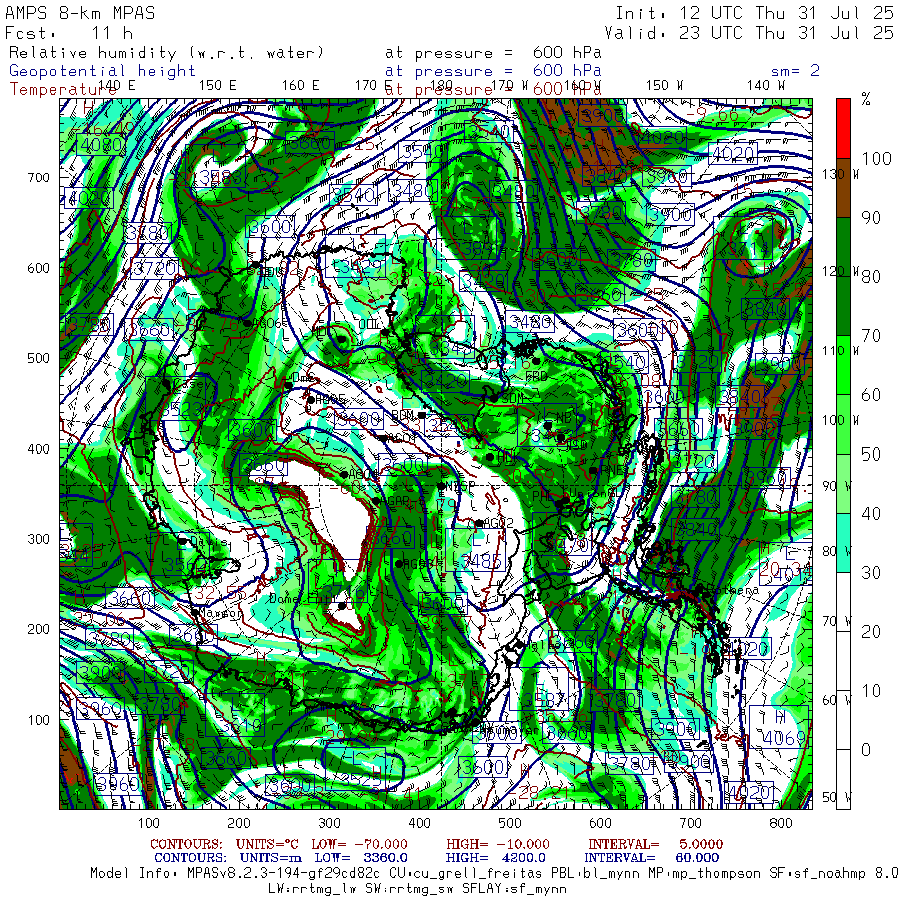Image resolution: width=900 pixels, height=900 pixels.
Task: Click the 'Rothera' station label
Action: click(x=735, y=590)
